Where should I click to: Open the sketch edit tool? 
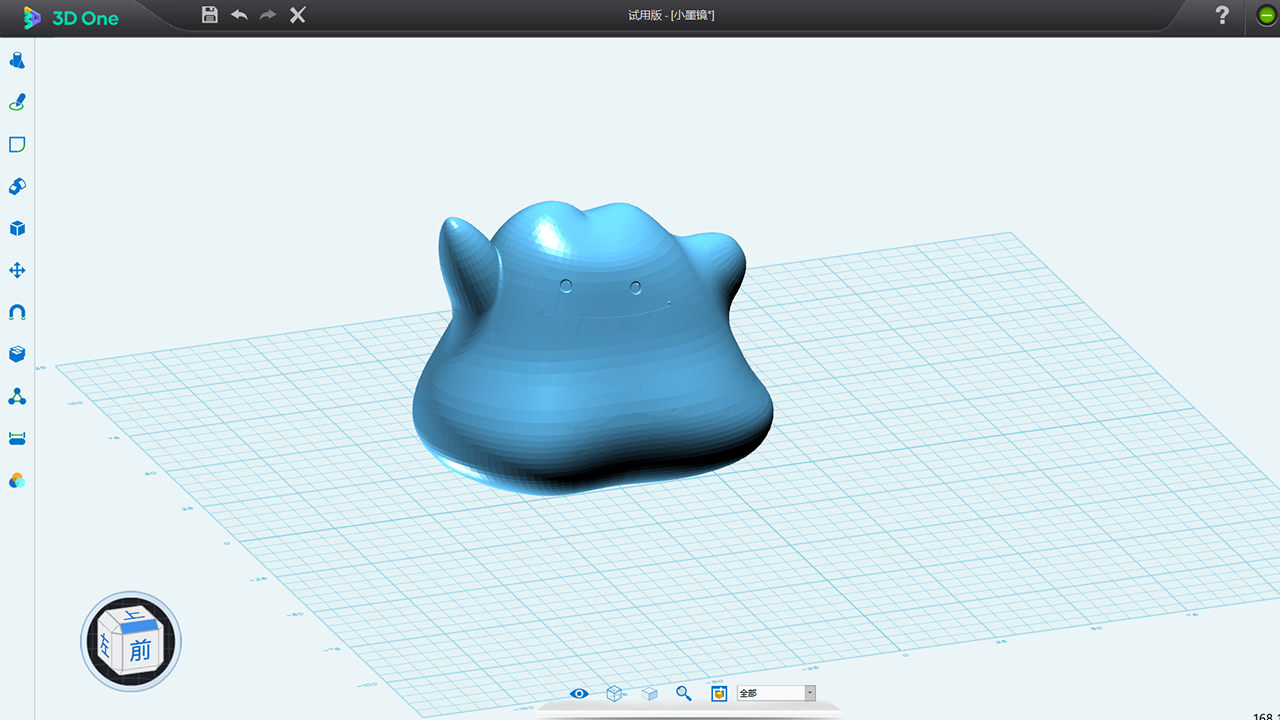(x=17, y=145)
